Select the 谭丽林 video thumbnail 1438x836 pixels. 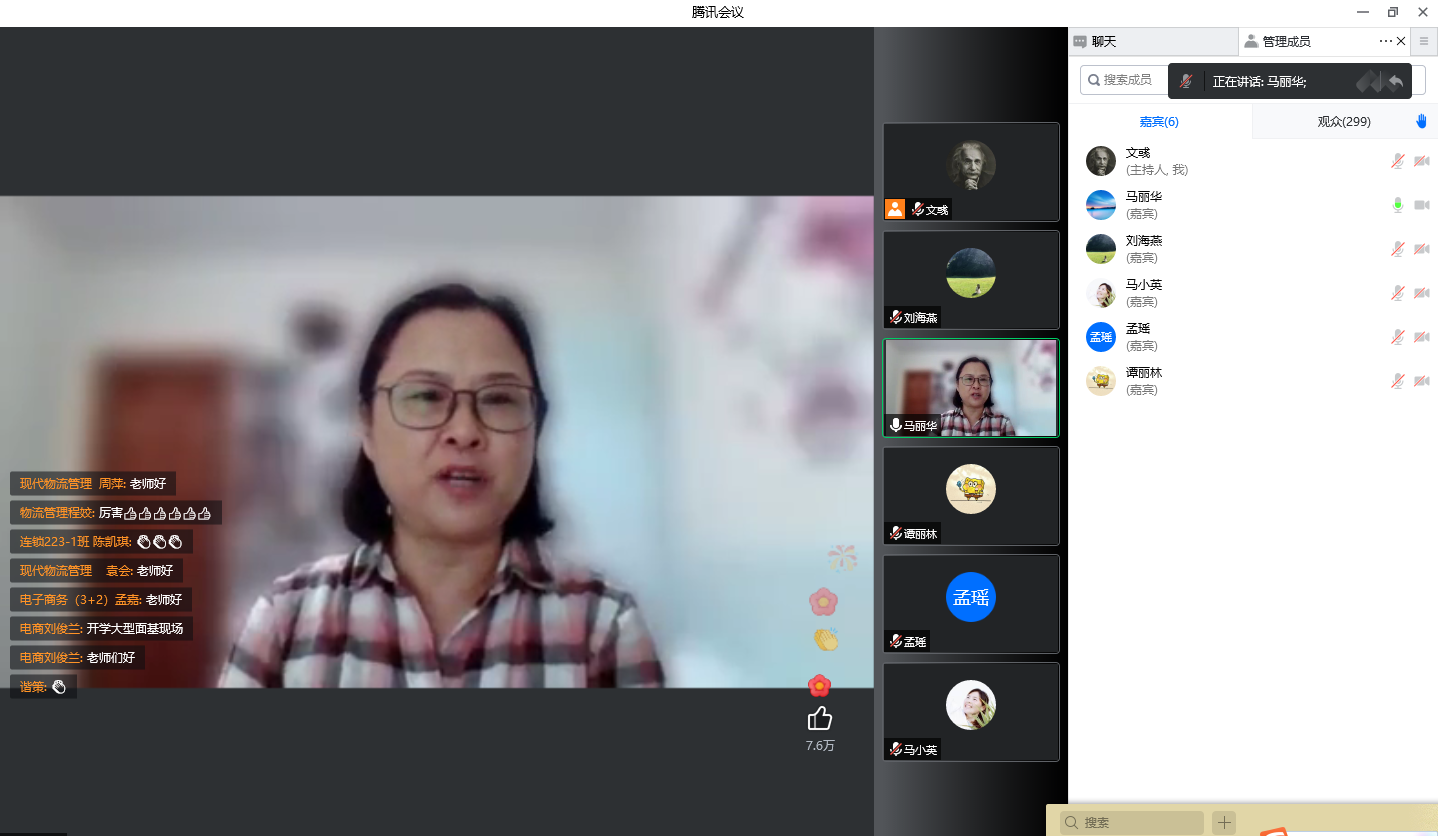pos(971,496)
